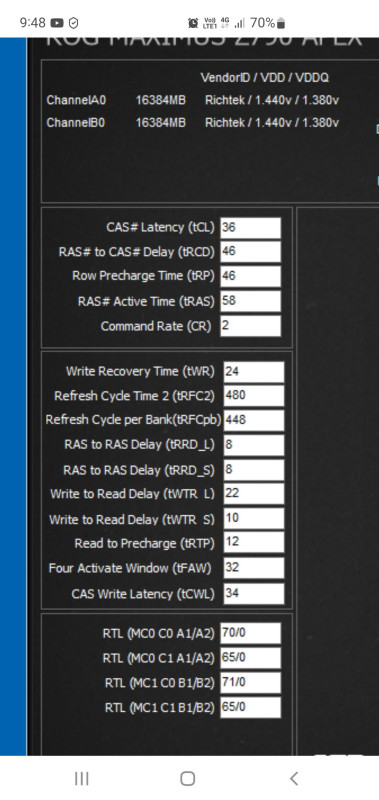Select the tRFCpb field showing 448
The height and width of the screenshot is (800, 379).
pos(254,420)
